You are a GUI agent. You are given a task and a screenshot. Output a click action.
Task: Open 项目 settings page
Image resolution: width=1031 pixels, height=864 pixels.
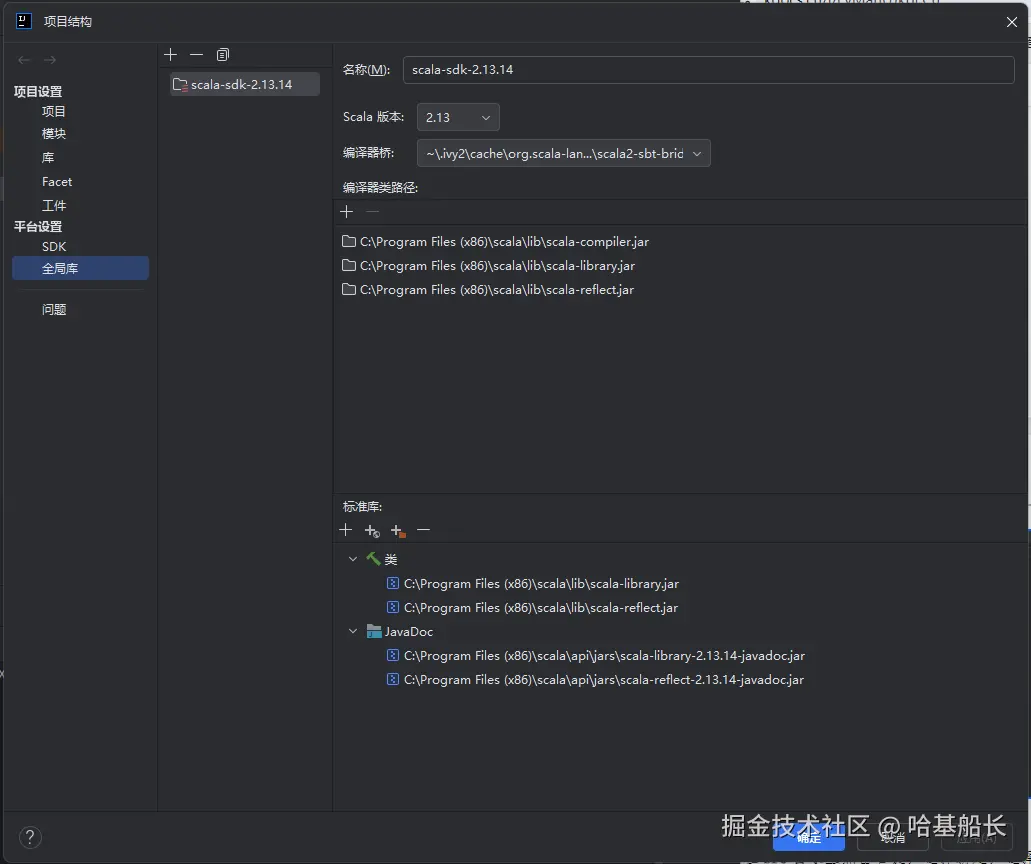click(54, 111)
